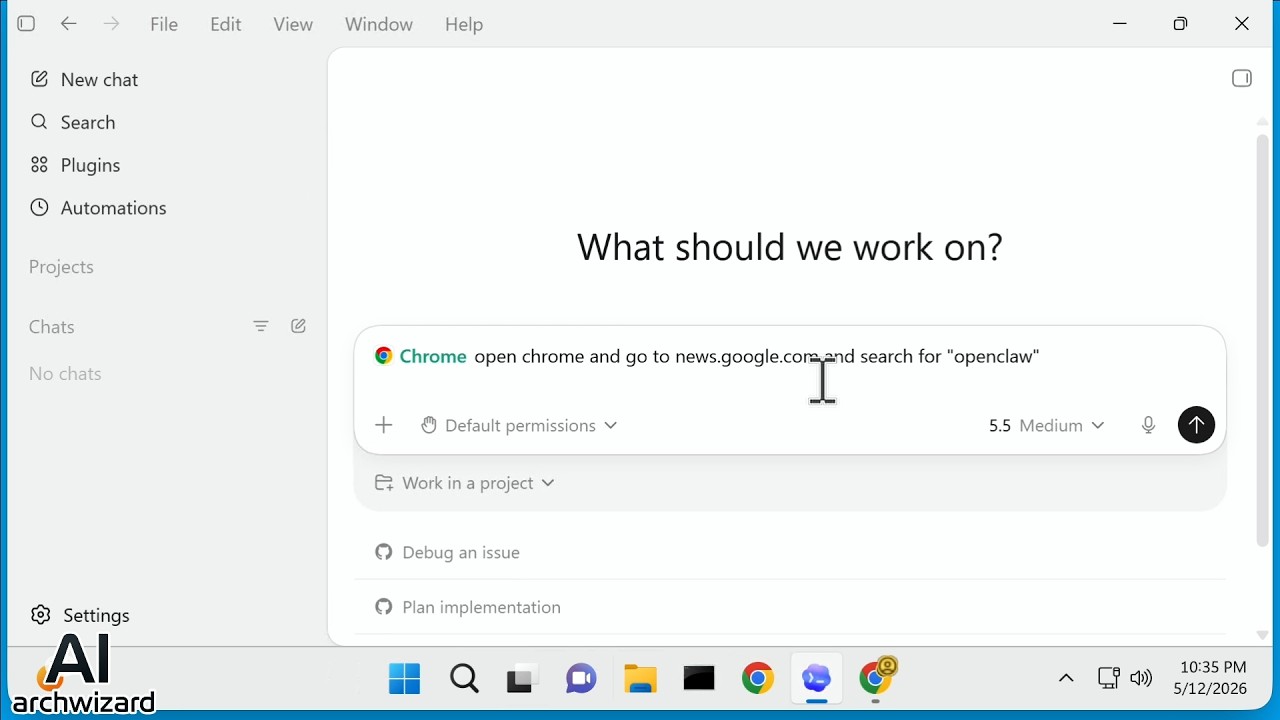Open File Explorer from the taskbar

pyautogui.click(x=640, y=679)
